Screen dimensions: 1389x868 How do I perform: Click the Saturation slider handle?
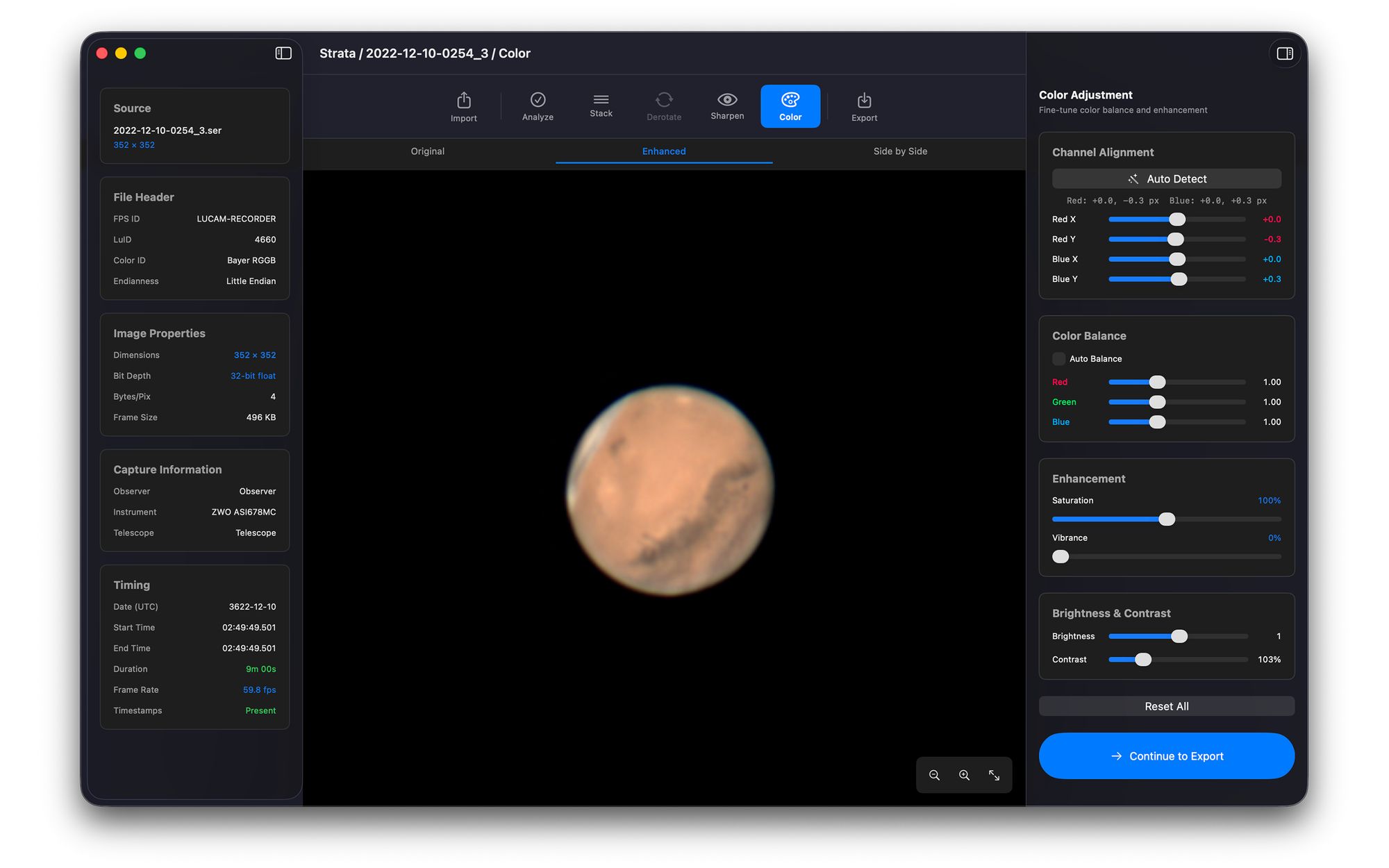point(1167,519)
